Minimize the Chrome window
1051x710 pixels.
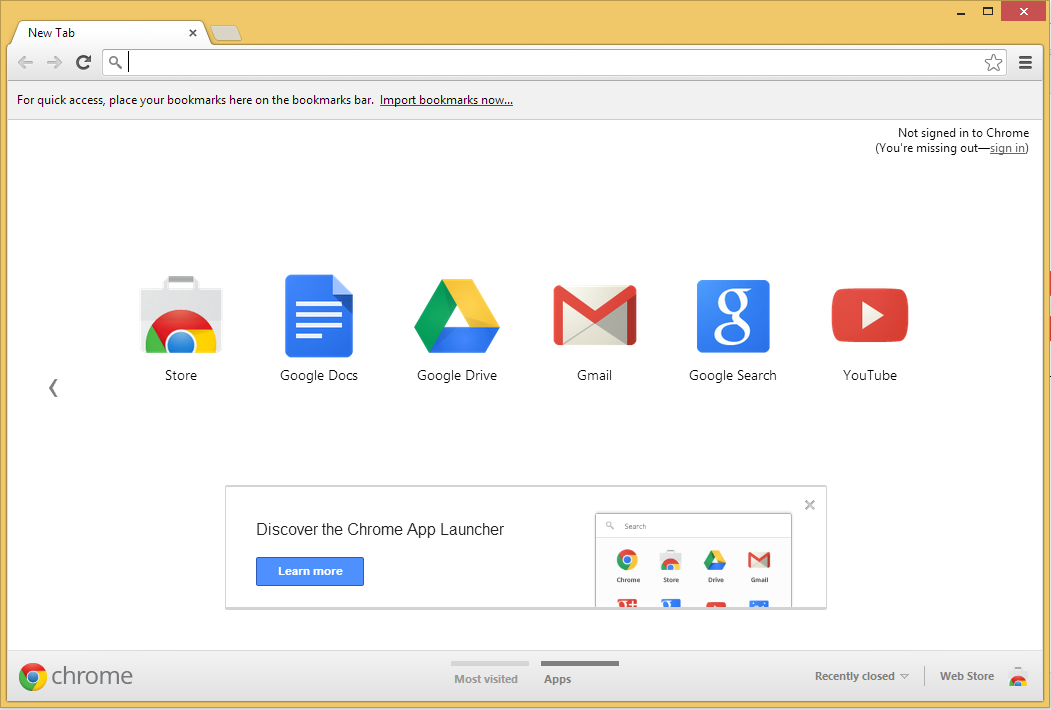point(961,12)
